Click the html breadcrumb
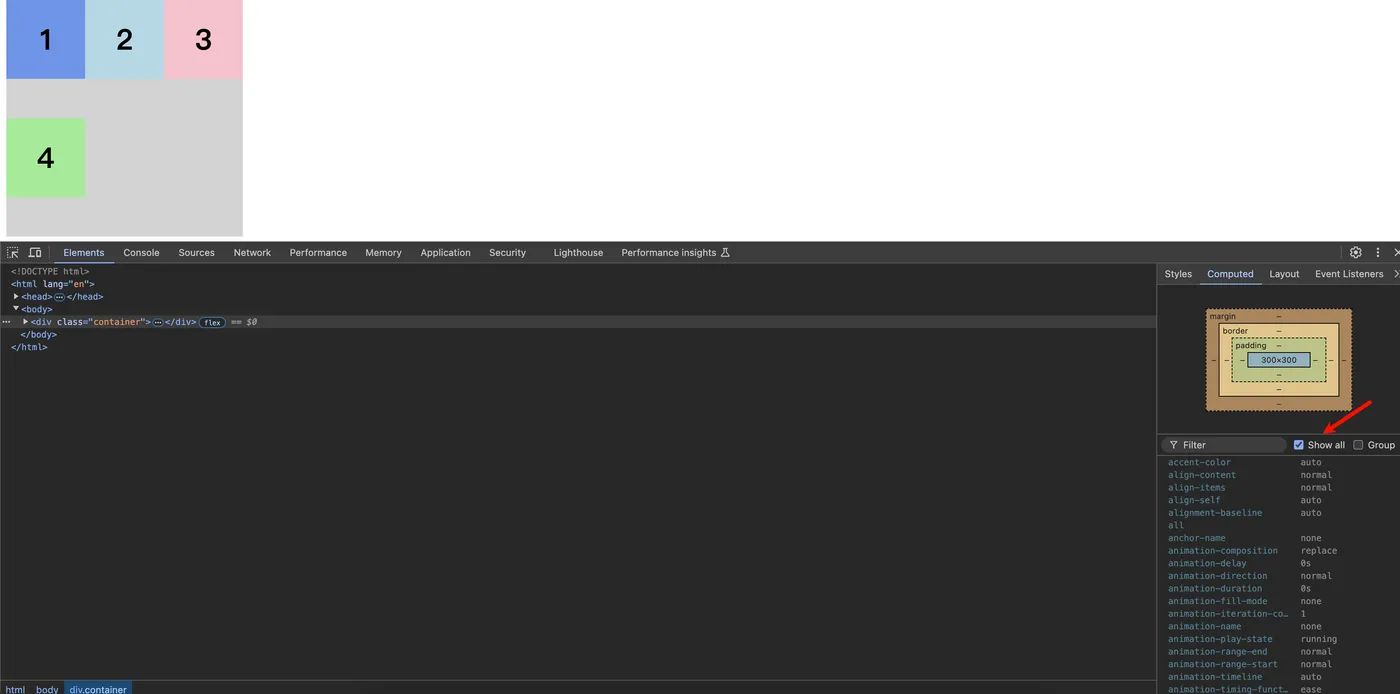1400x694 pixels. pyautogui.click(x=15, y=689)
